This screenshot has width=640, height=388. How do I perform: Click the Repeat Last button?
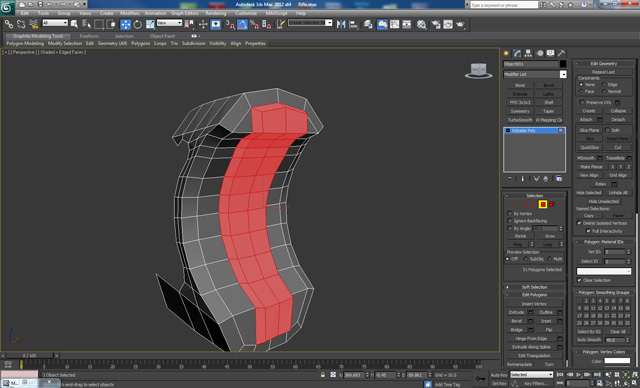[604, 72]
